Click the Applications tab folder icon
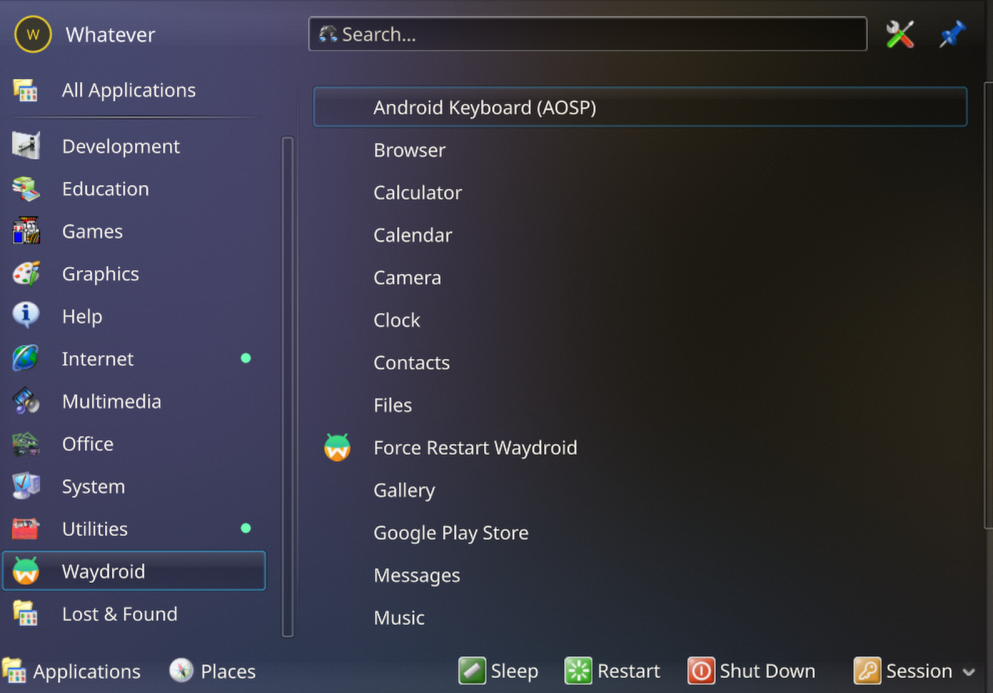The height and width of the screenshot is (693, 993). point(14,671)
